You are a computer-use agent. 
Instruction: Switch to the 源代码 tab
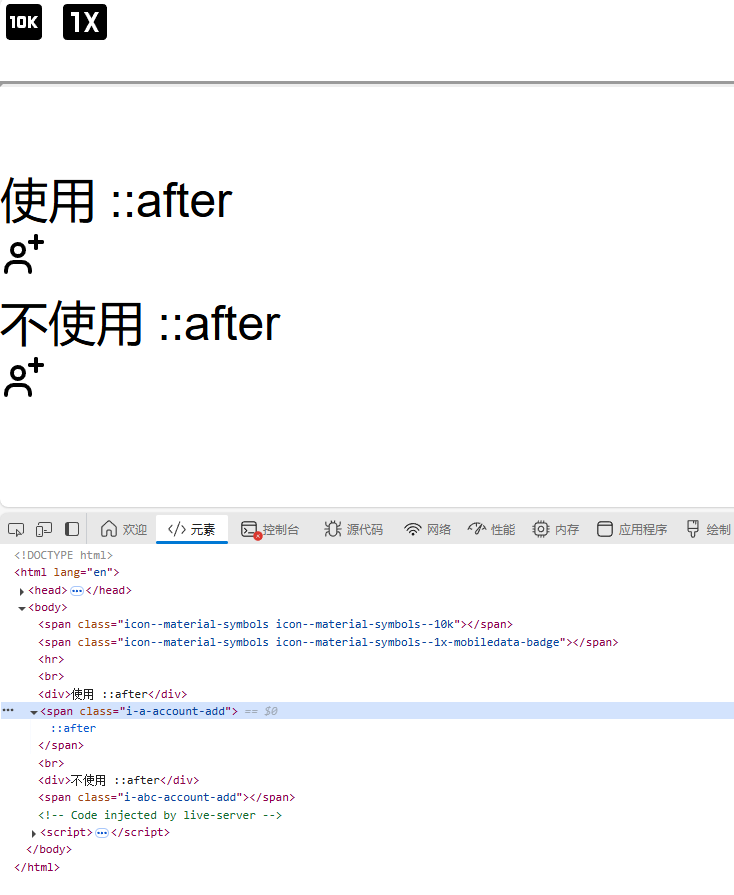click(353, 530)
